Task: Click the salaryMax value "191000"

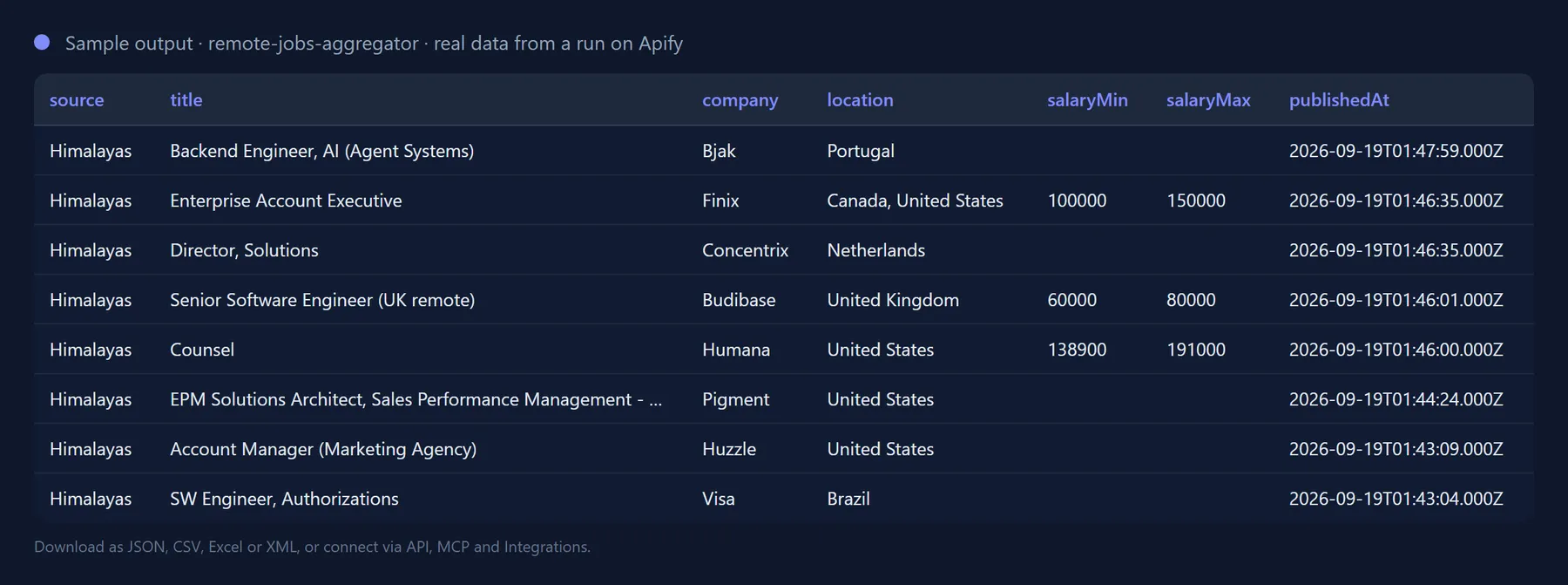Action: (1196, 350)
